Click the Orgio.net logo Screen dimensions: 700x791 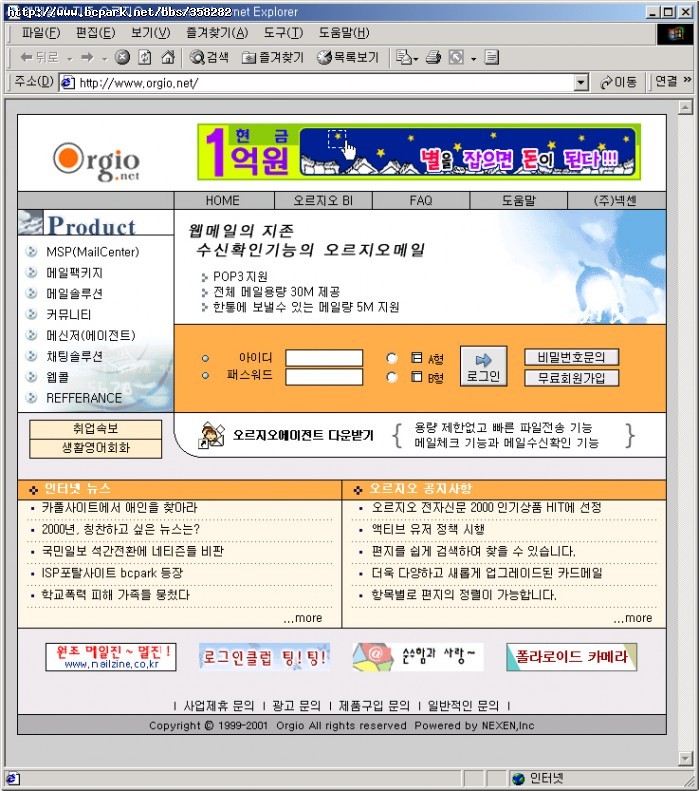(x=96, y=162)
